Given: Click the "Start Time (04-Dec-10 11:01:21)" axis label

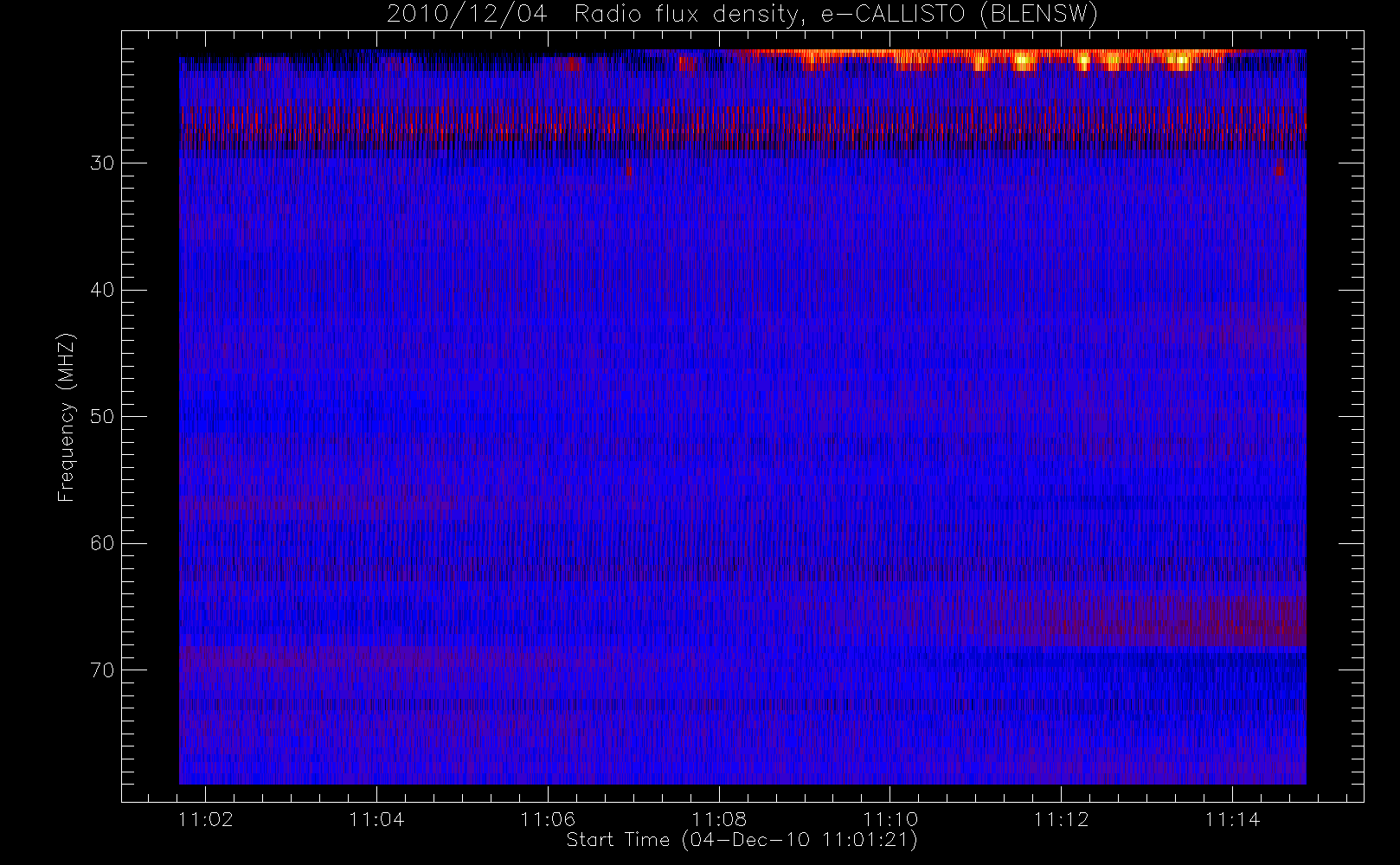Looking at the screenshot, I should [x=742, y=840].
